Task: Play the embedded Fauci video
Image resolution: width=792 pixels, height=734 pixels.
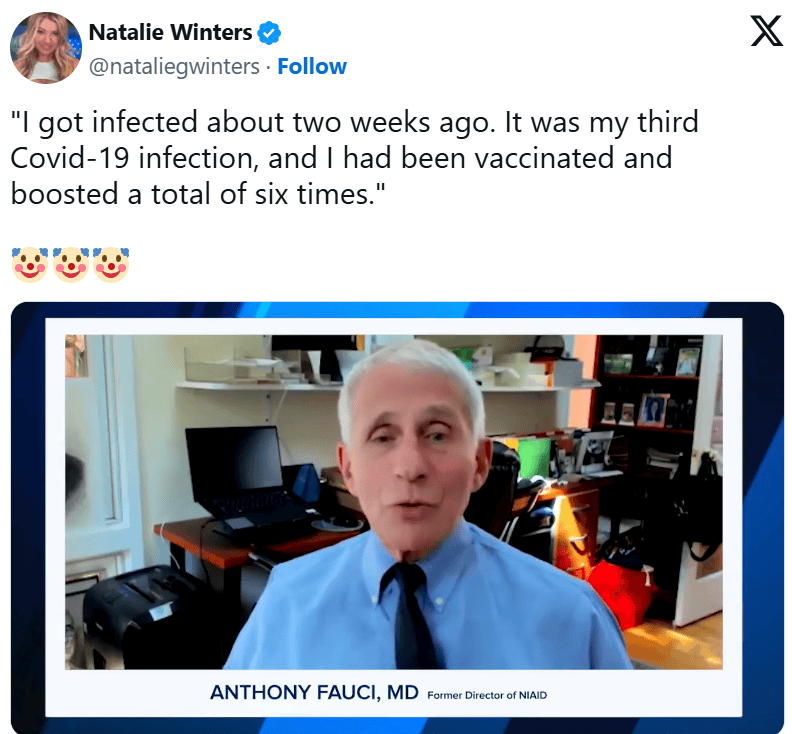Action: (397, 517)
